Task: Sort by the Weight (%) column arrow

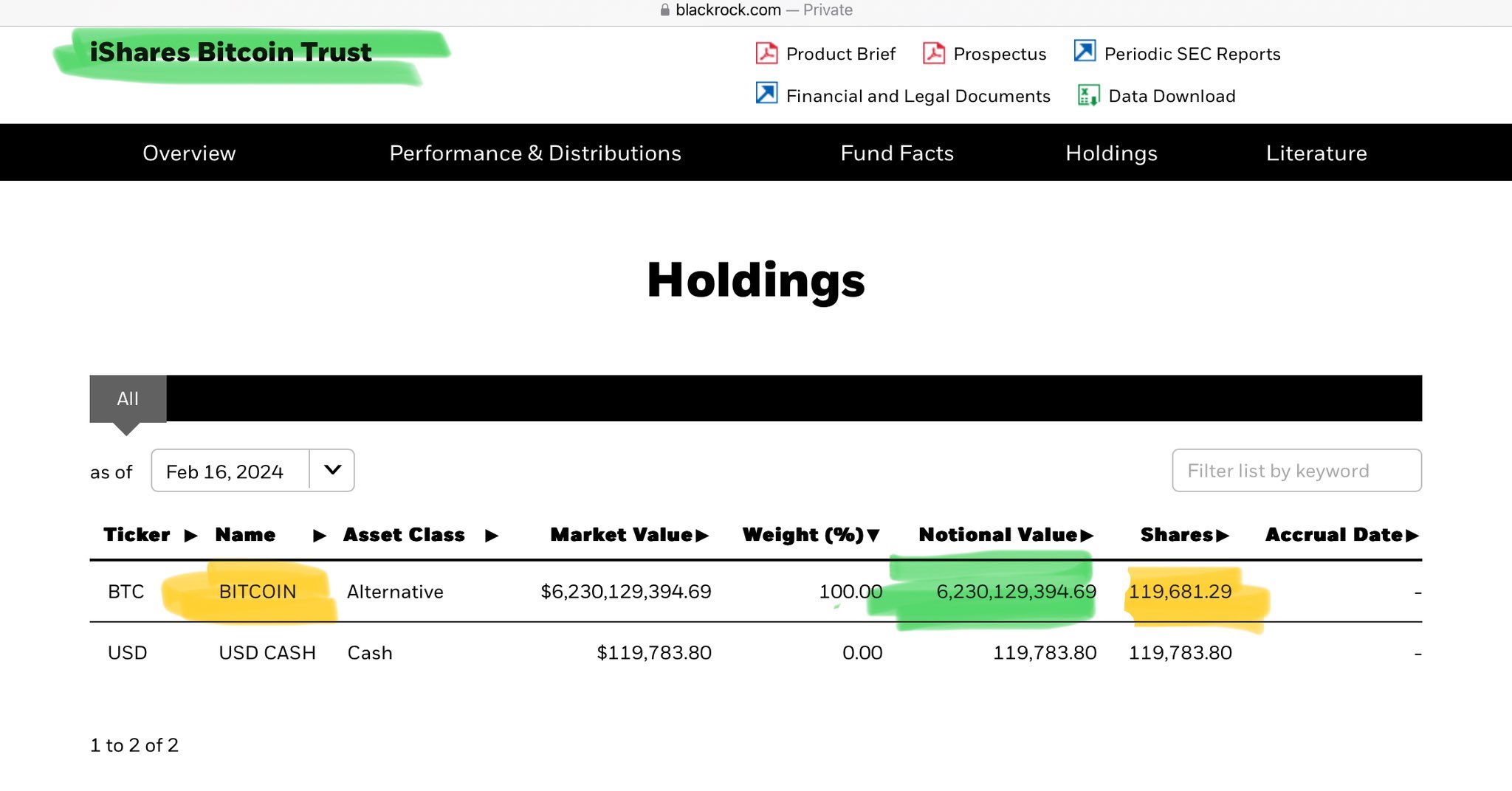Action: click(x=873, y=536)
